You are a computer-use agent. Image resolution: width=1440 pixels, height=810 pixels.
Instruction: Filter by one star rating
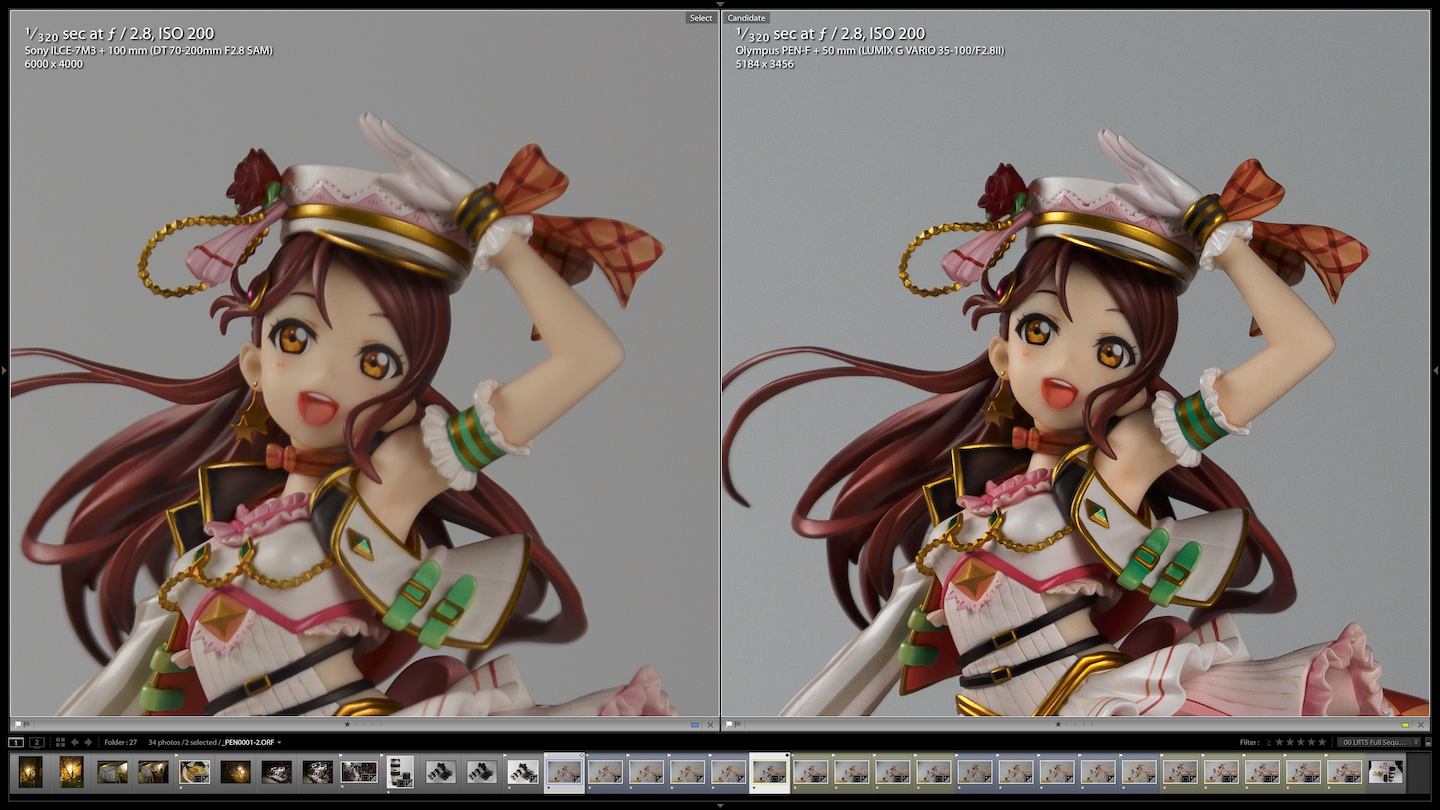[1279, 742]
